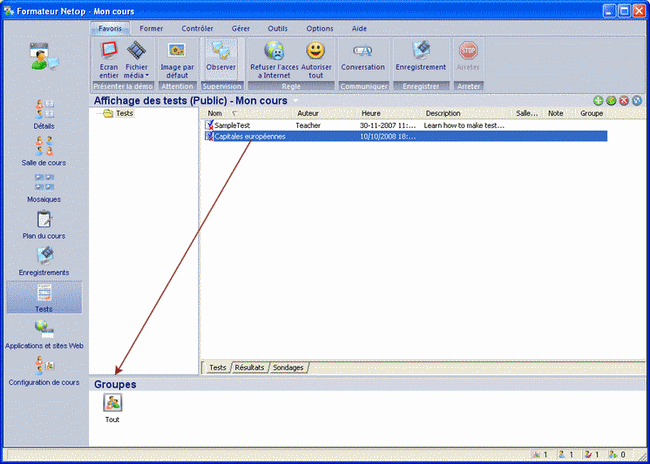Open the Plan du cours view
650x464 pixels.
point(44,224)
